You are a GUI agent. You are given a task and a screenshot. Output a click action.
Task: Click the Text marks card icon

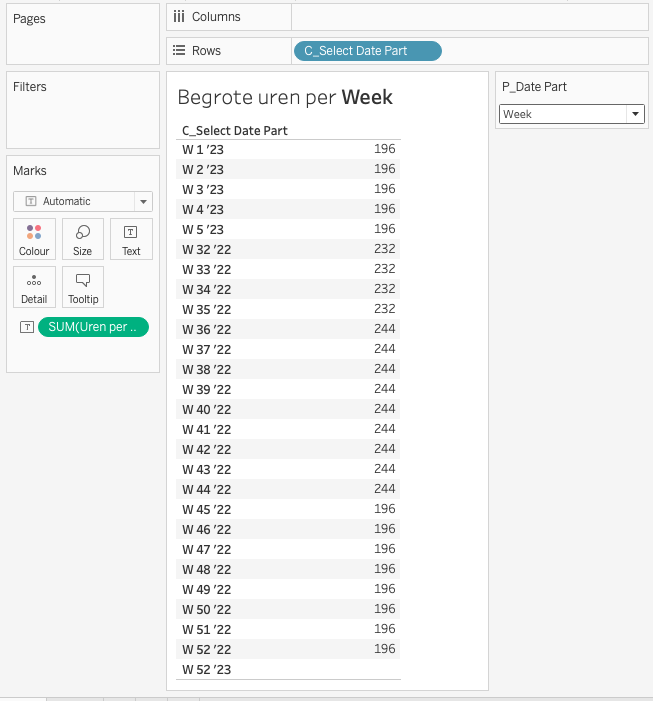click(131, 239)
